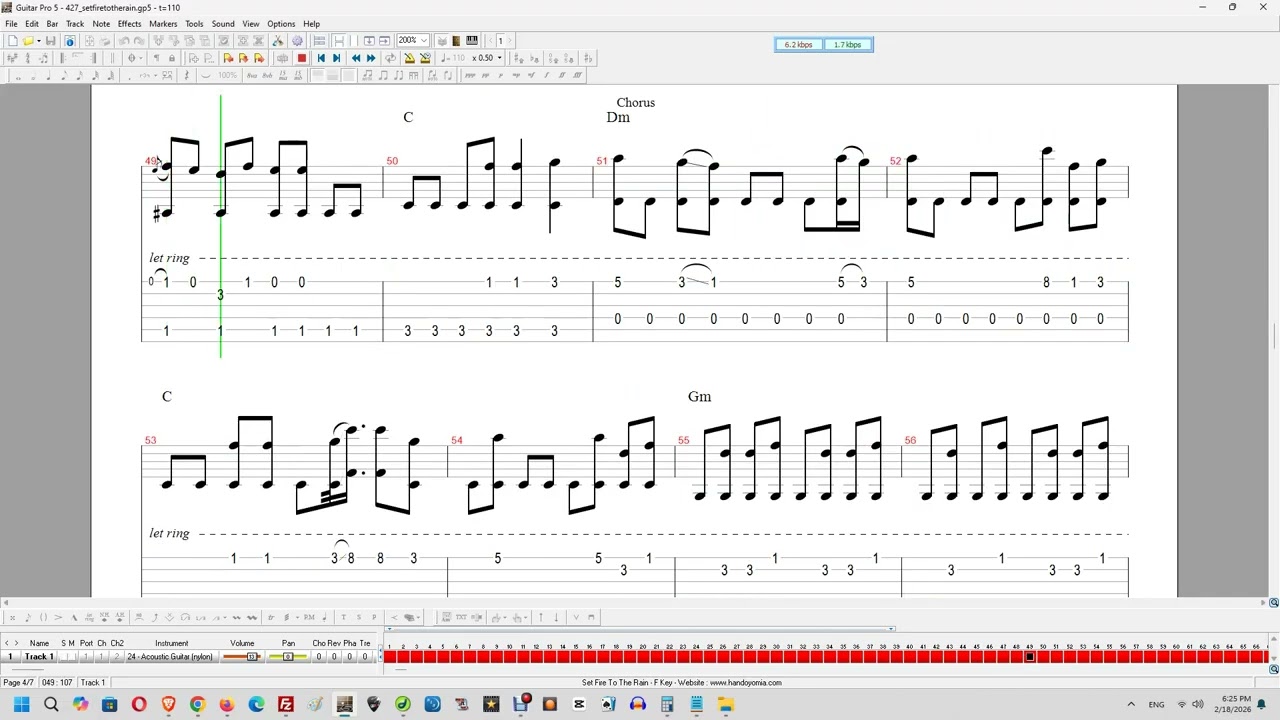Click bar 49 marker in track timeline

point(1029,657)
